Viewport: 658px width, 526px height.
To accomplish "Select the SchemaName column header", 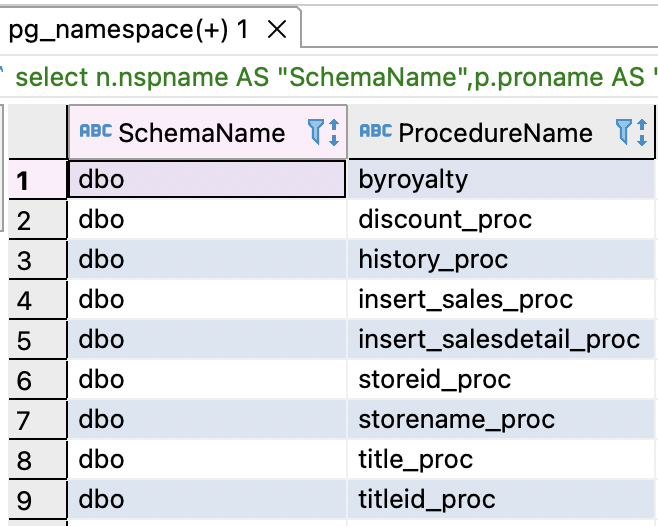I will point(208,132).
